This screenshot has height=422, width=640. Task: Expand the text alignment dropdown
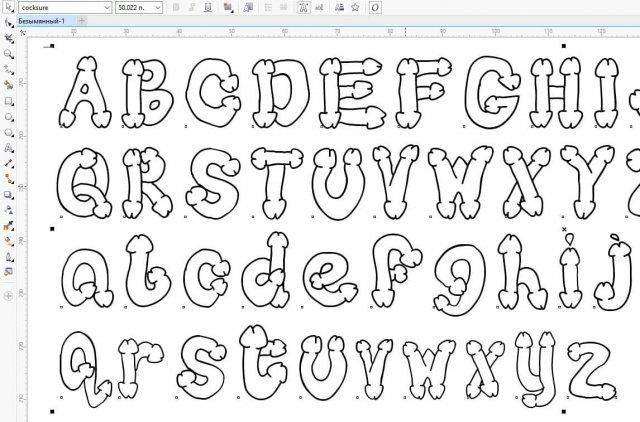coord(230,7)
